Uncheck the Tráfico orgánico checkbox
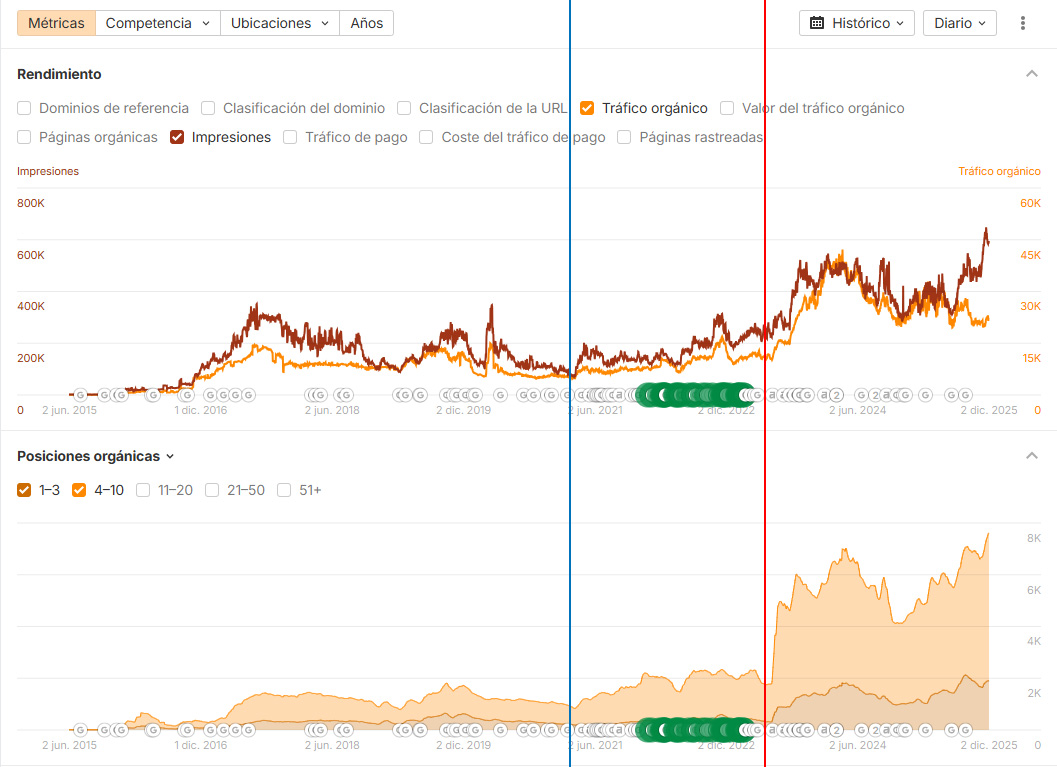 587,108
